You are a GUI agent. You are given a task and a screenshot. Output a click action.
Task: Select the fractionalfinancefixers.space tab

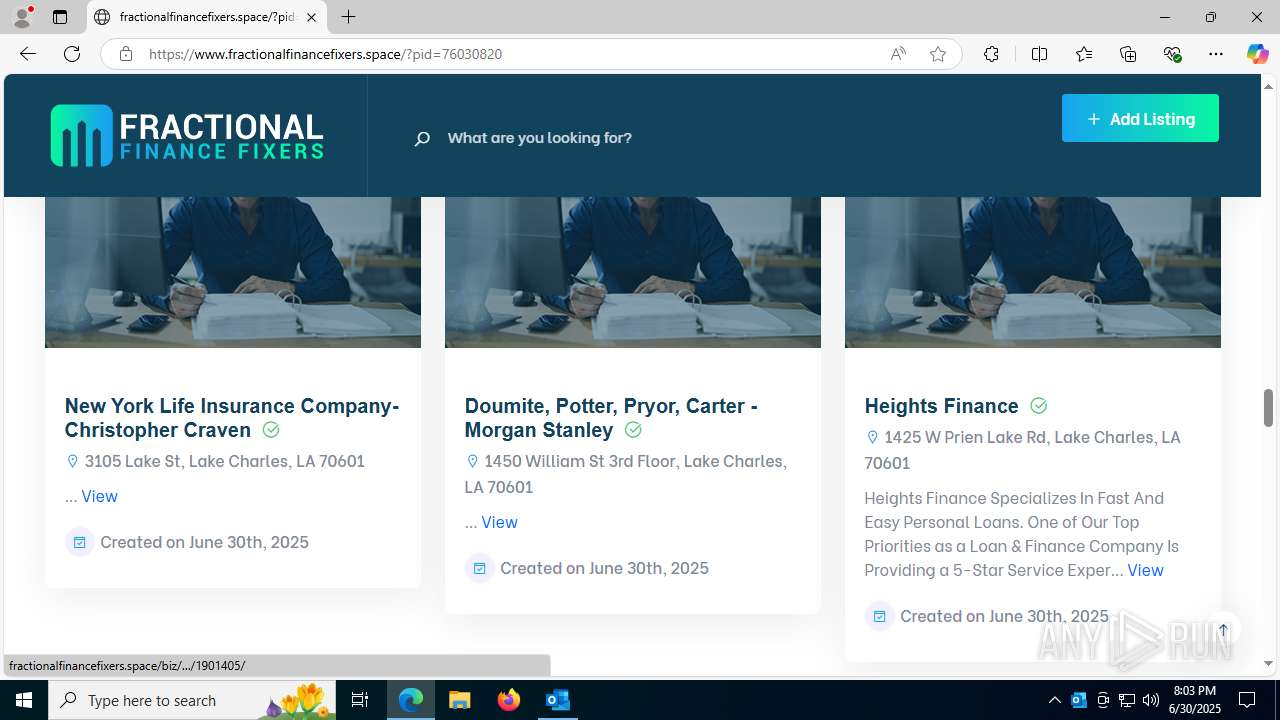(x=206, y=17)
